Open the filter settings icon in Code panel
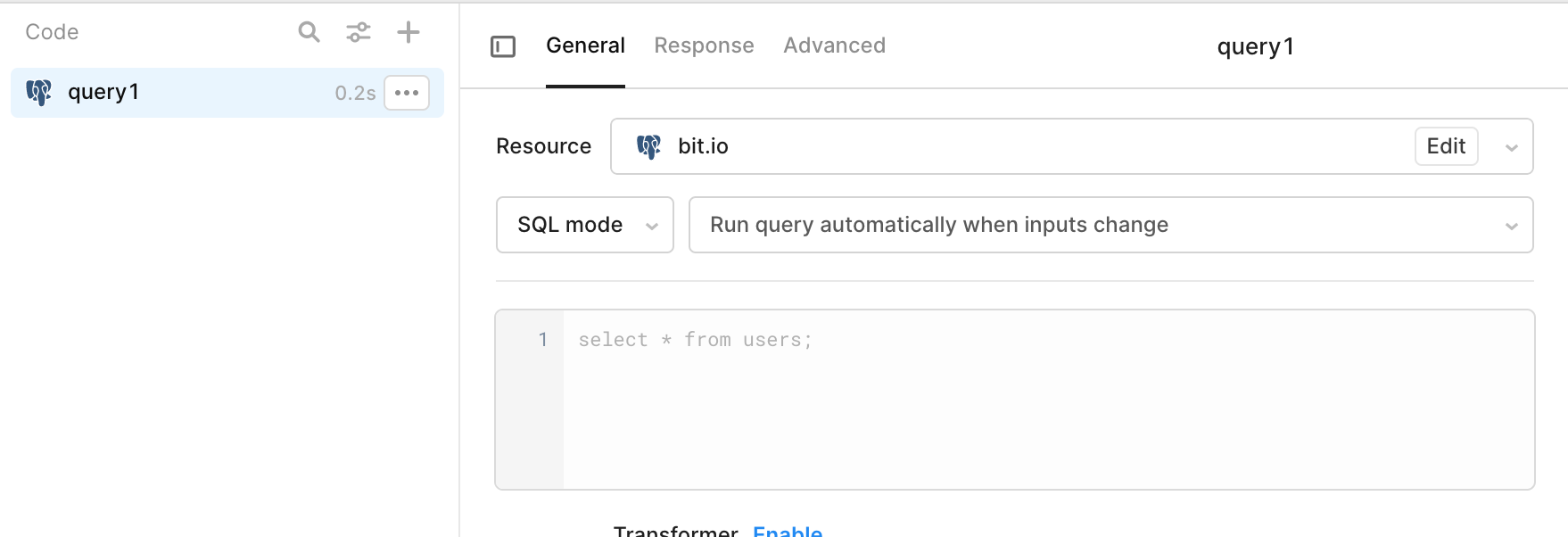Image resolution: width=1568 pixels, height=537 pixels. click(359, 32)
